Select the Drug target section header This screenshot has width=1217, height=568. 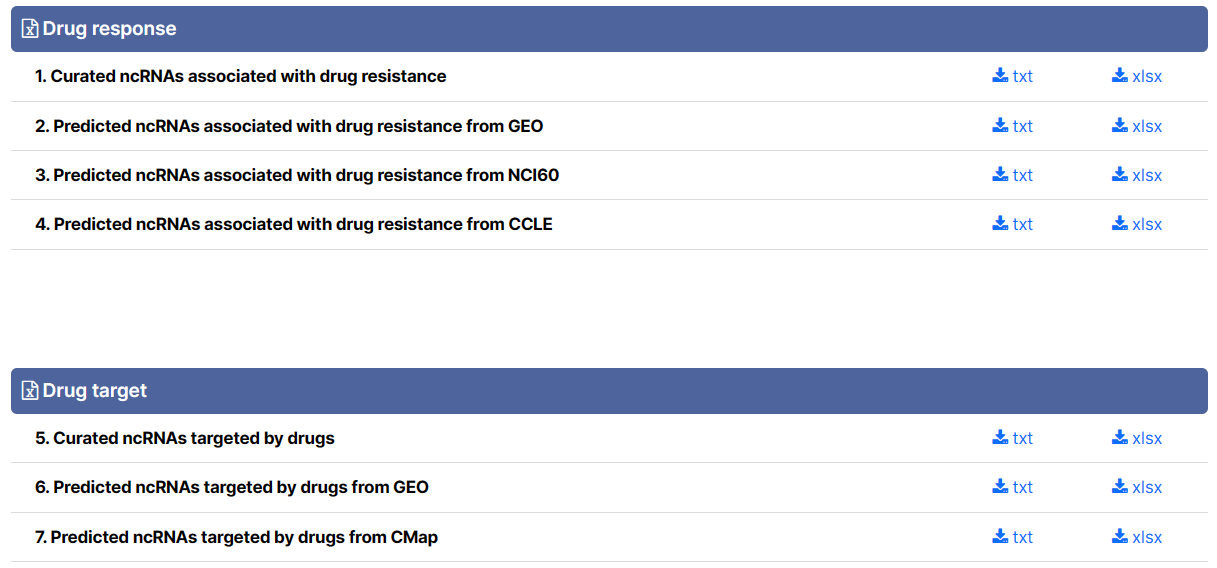[609, 391]
